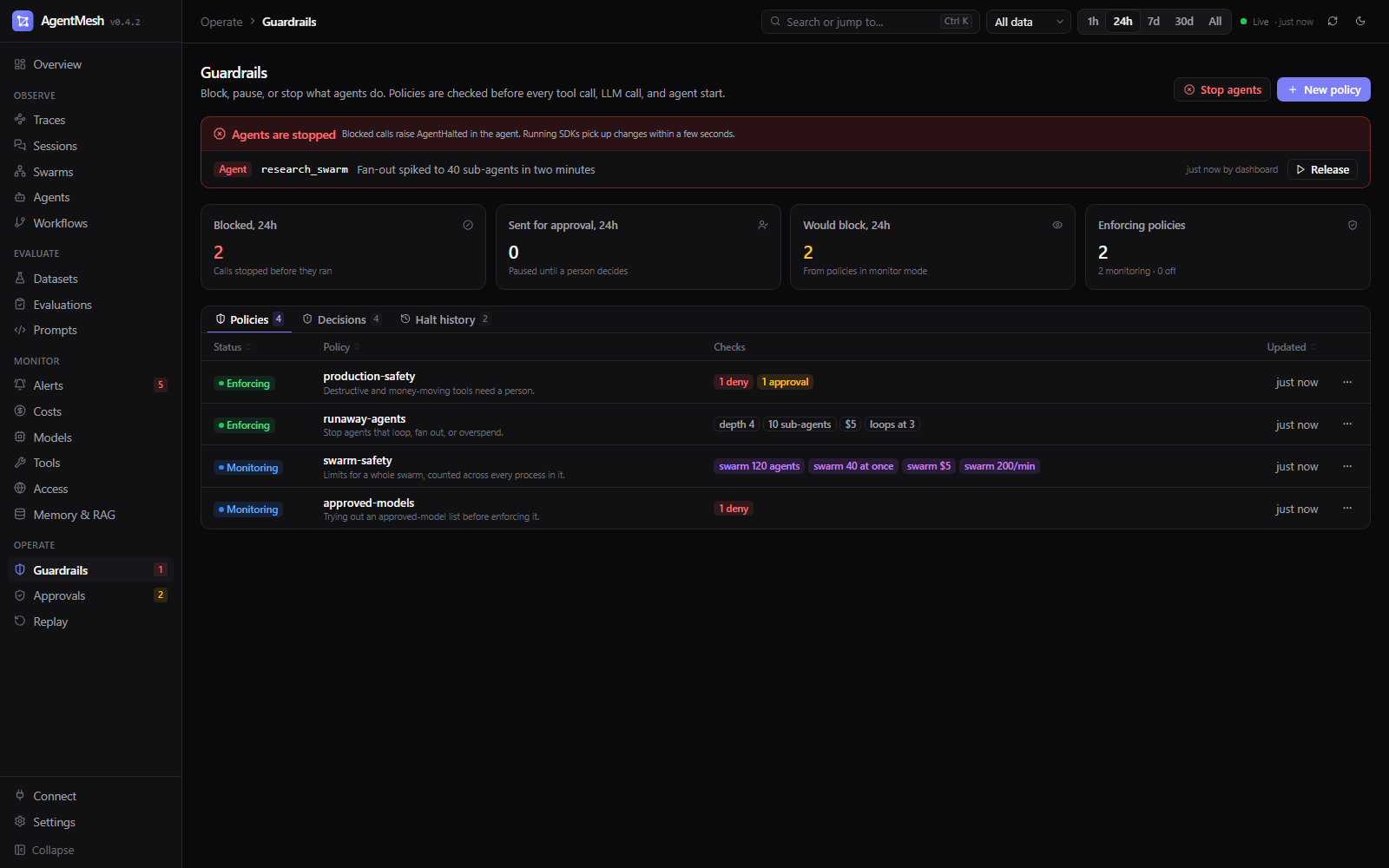Select the 7d time range
Screen dimensions: 1389x868
click(x=1153, y=22)
